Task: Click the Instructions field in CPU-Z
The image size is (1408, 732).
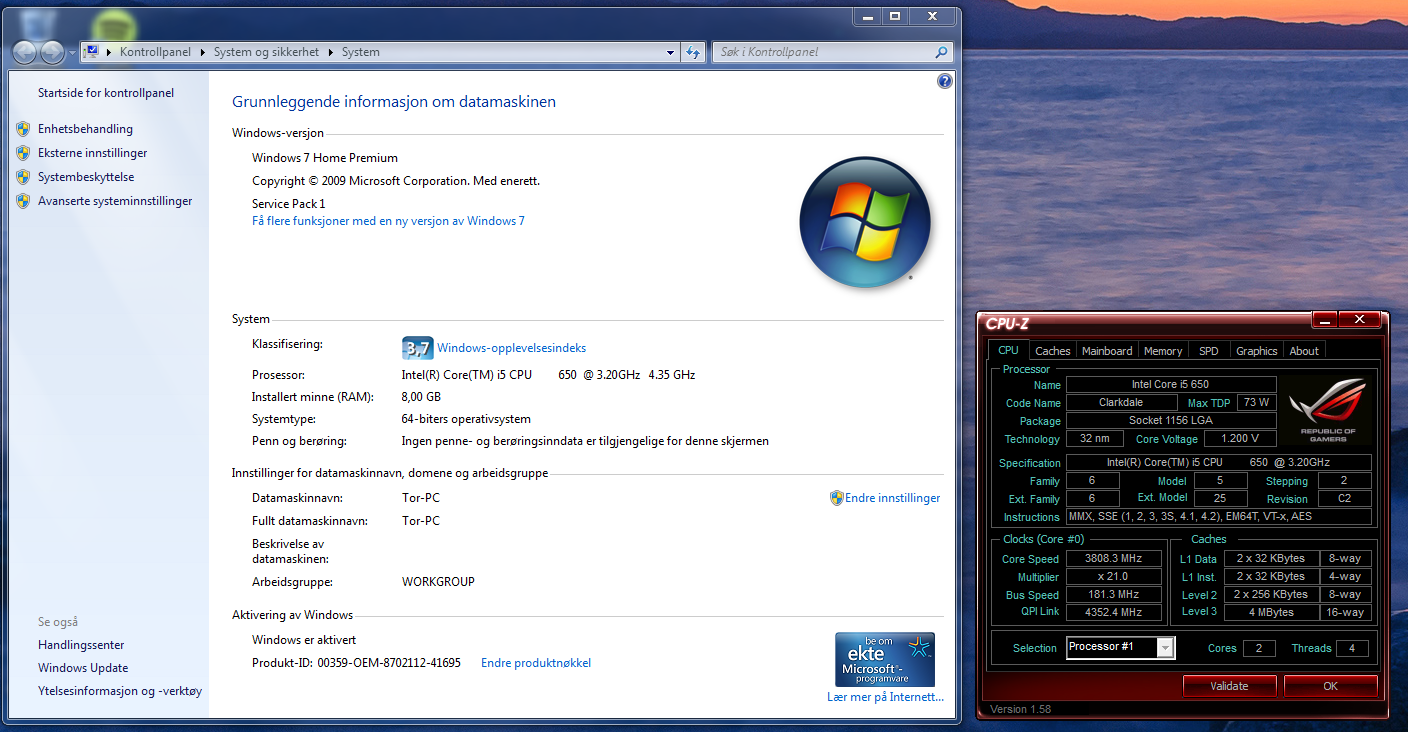Action: (x=1219, y=517)
